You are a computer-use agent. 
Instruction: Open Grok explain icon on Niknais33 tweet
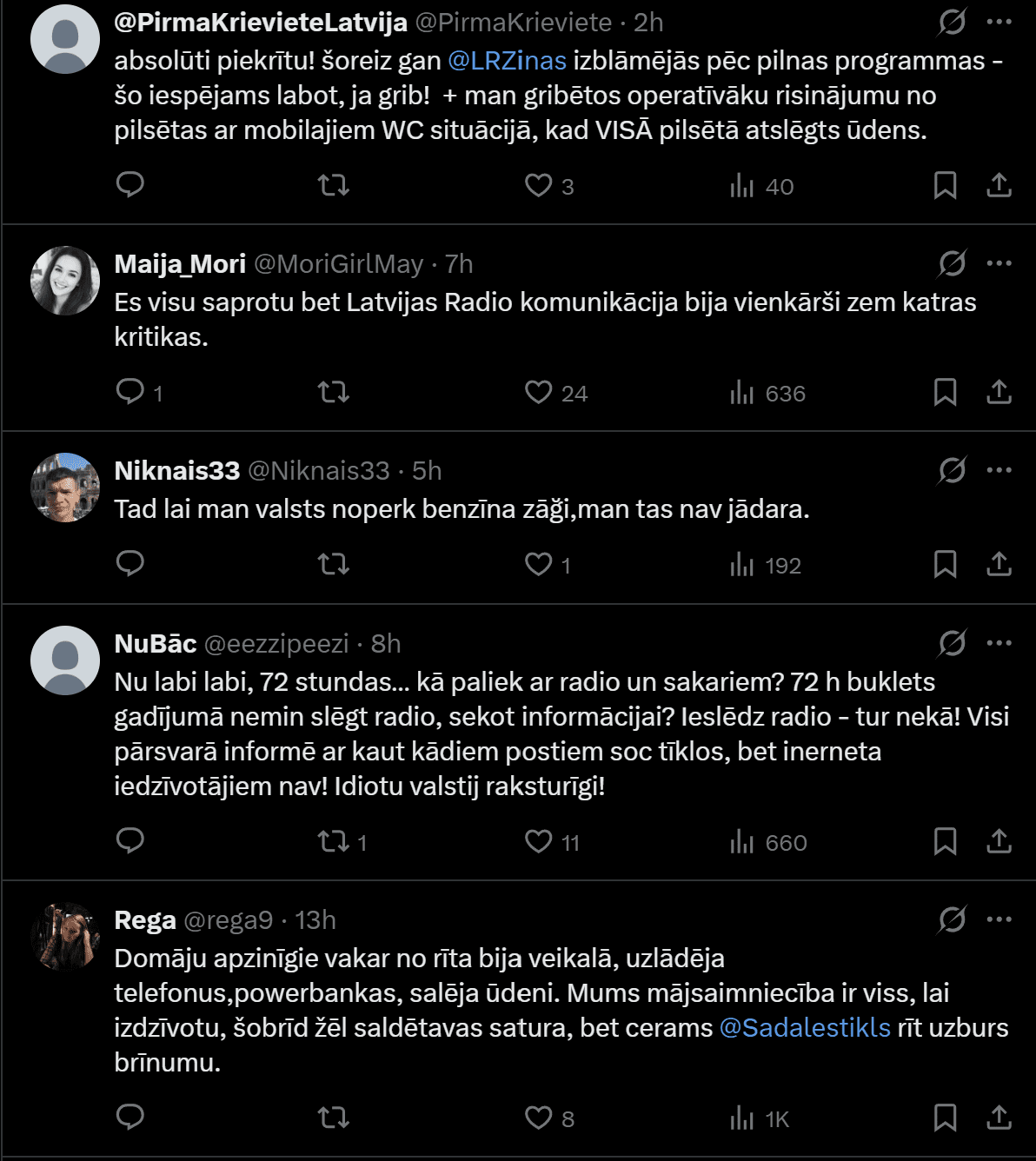click(952, 470)
